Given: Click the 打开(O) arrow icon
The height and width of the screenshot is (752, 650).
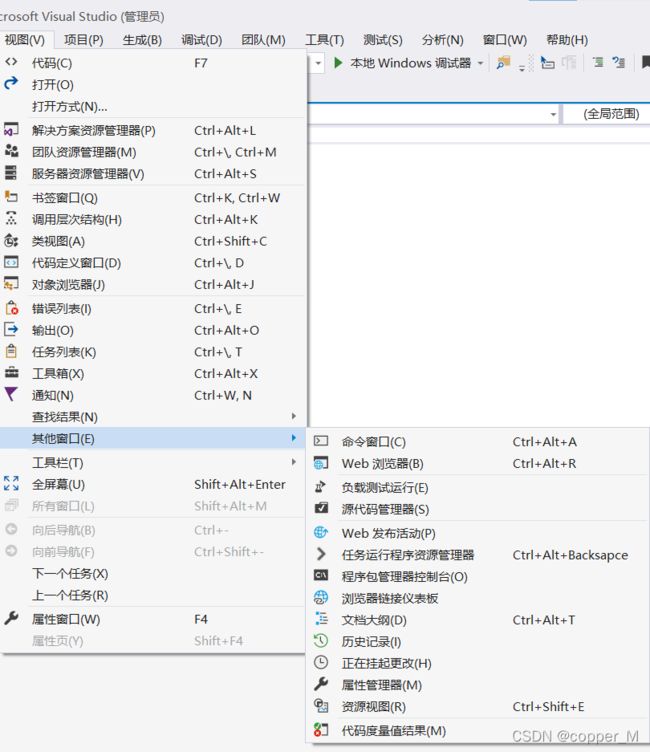Looking at the screenshot, I should click(x=11, y=84).
